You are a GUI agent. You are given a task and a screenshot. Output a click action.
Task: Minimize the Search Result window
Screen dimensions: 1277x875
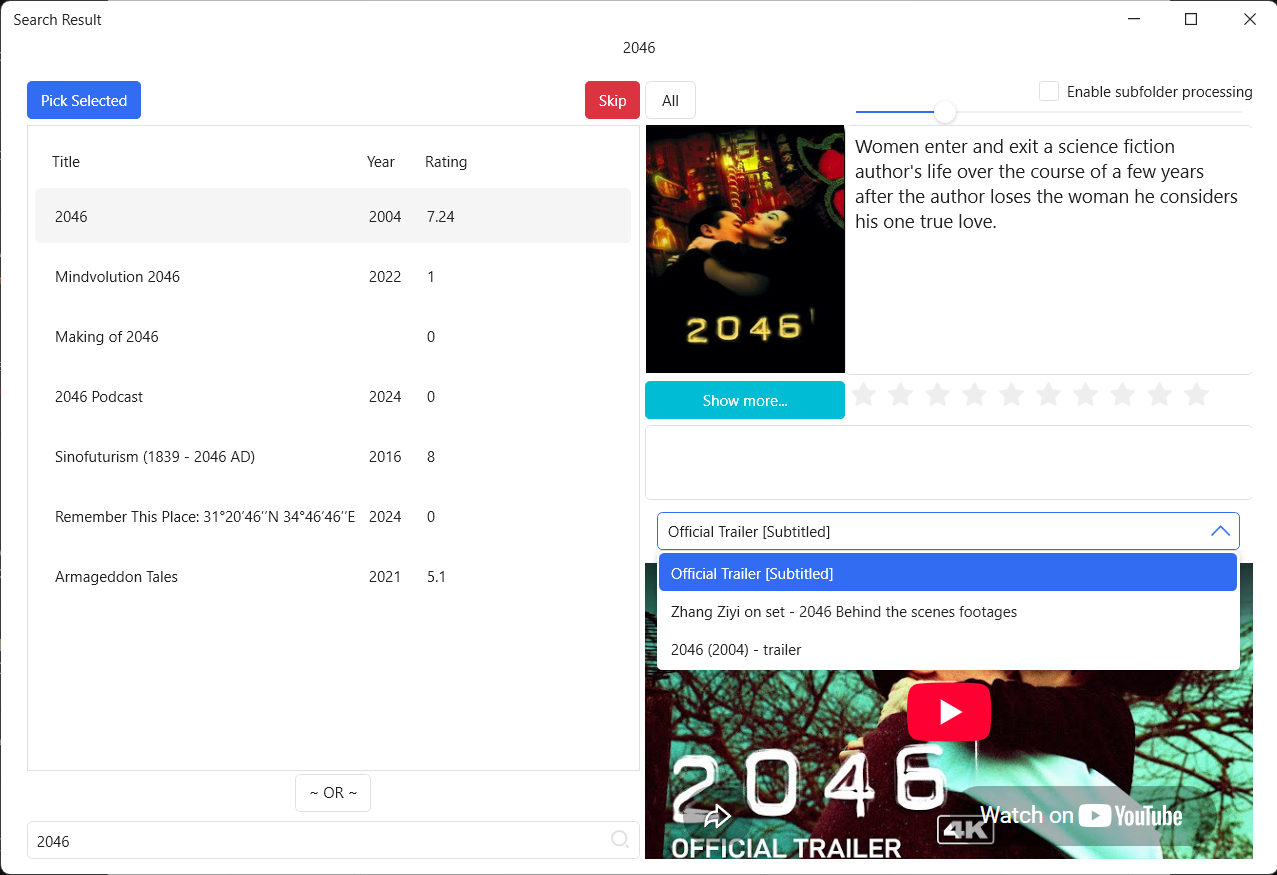(x=1134, y=19)
